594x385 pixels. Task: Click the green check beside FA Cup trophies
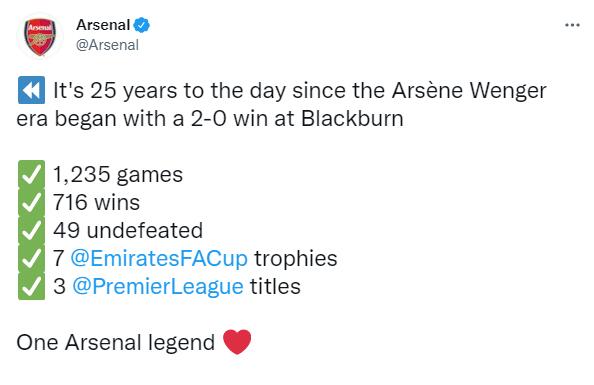pyautogui.click(x=31, y=258)
